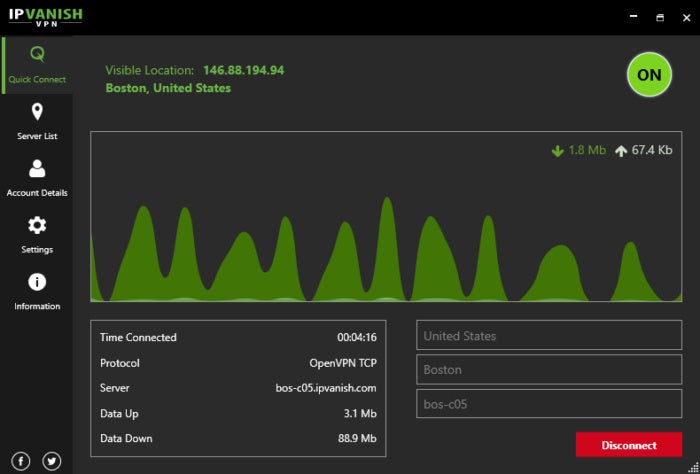This screenshot has height=474, width=700.
Task: Select the Account Details label
Action: coord(37,193)
